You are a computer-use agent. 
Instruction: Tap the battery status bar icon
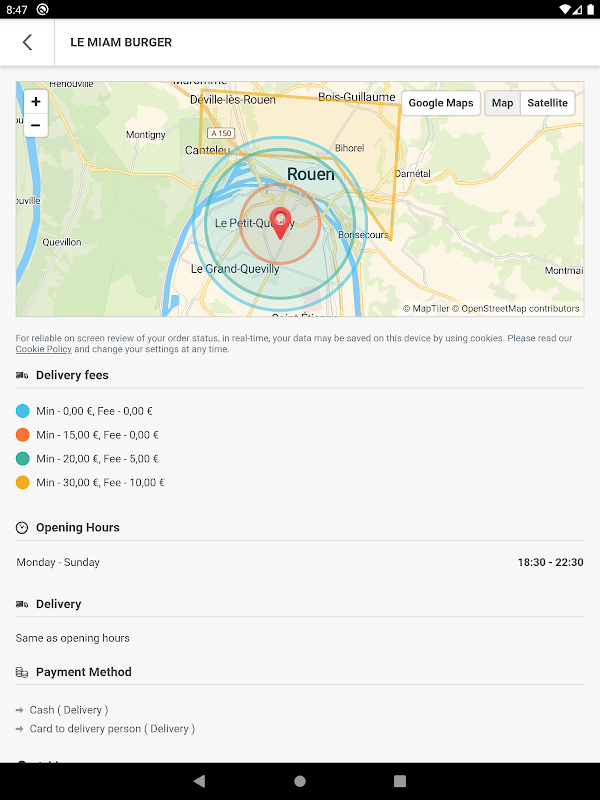point(590,9)
